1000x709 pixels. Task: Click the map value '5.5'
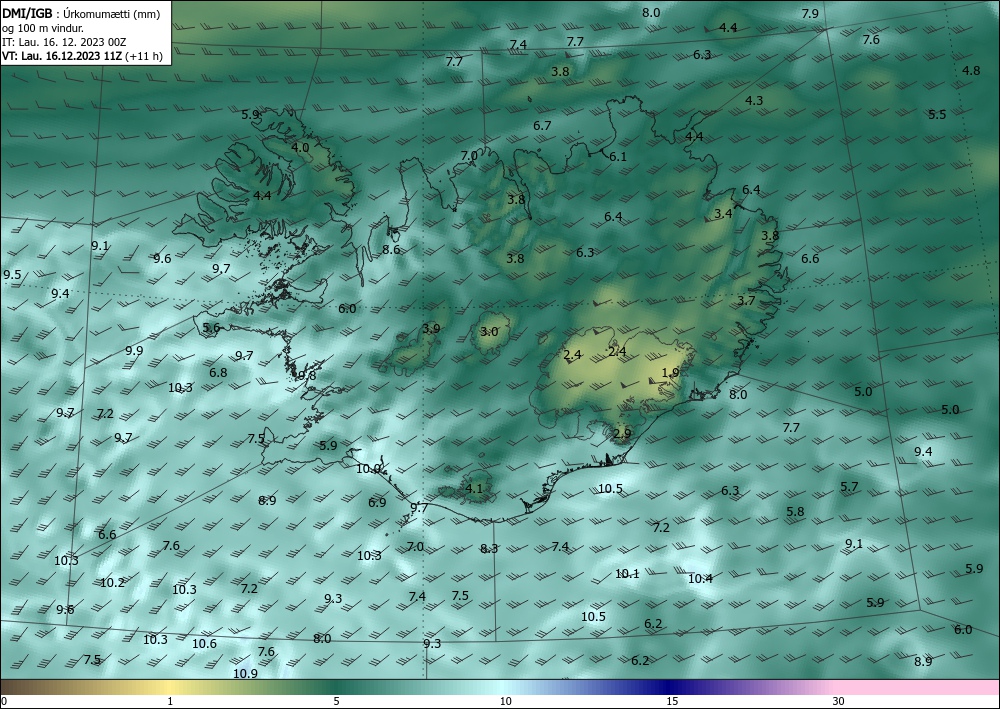point(938,115)
